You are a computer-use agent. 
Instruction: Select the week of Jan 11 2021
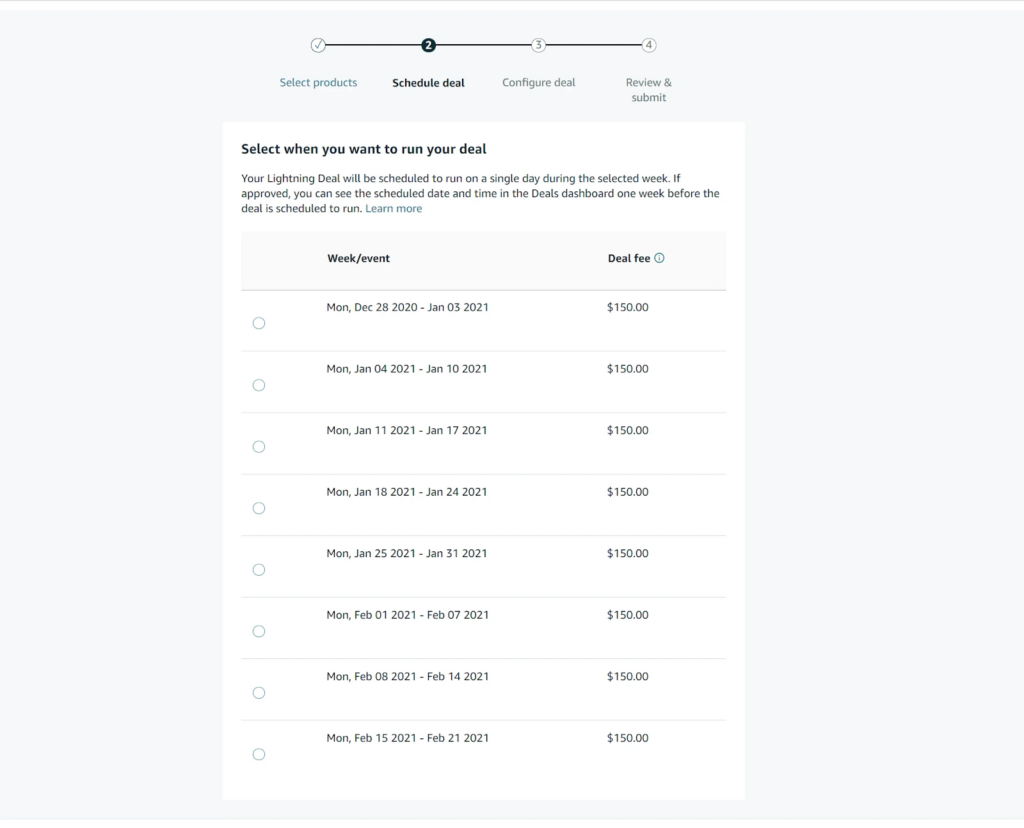(258, 446)
